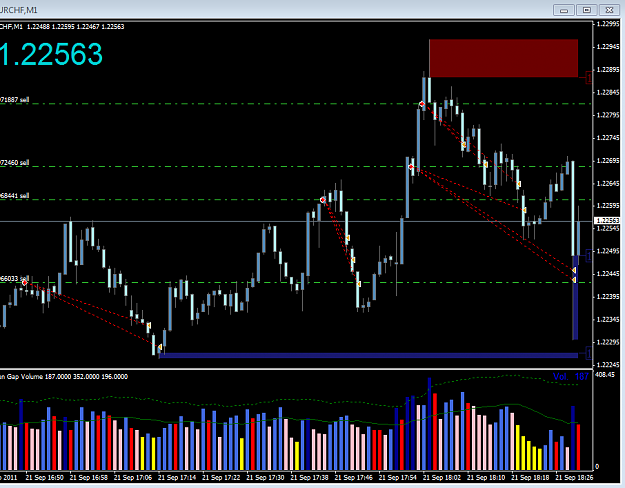Click the red entry marker on 972460 sell line
Image resolution: width=625 pixels, height=488 pixels.
(x=411, y=167)
